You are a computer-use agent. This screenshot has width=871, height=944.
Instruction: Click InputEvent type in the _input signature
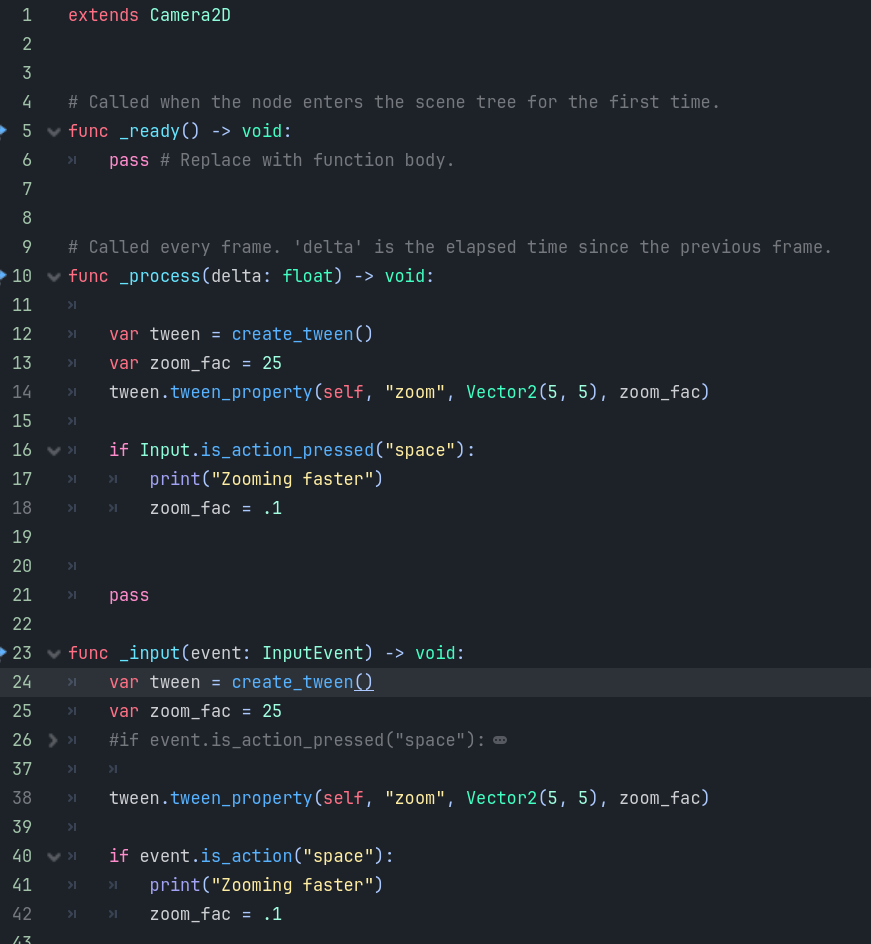click(x=313, y=653)
